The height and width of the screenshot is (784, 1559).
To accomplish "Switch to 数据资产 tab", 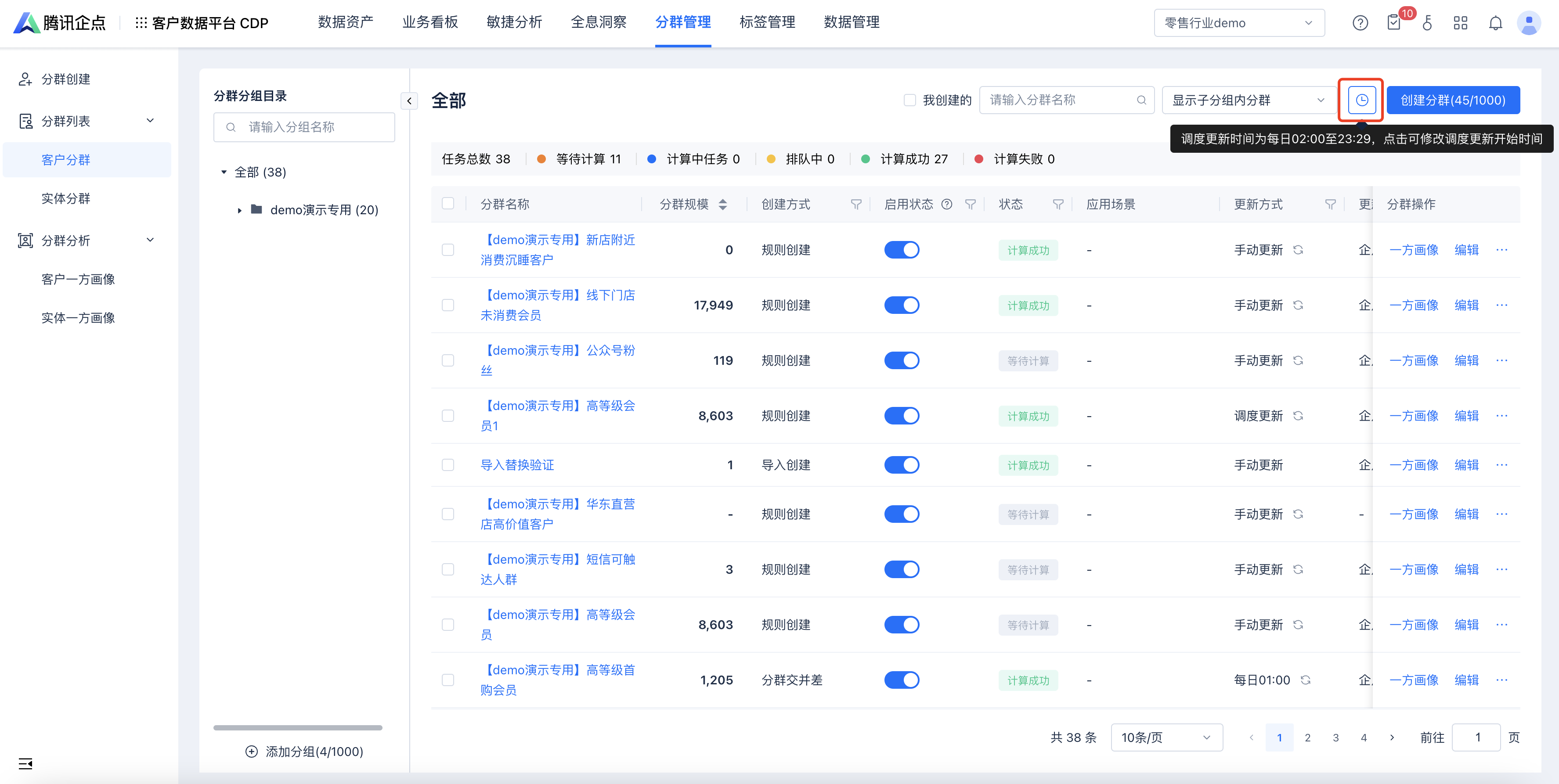I will point(346,22).
